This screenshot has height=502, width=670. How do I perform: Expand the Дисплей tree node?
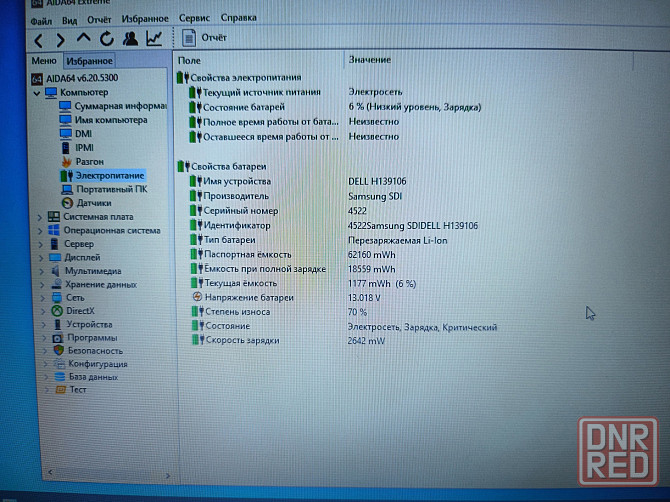(x=41, y=258)
